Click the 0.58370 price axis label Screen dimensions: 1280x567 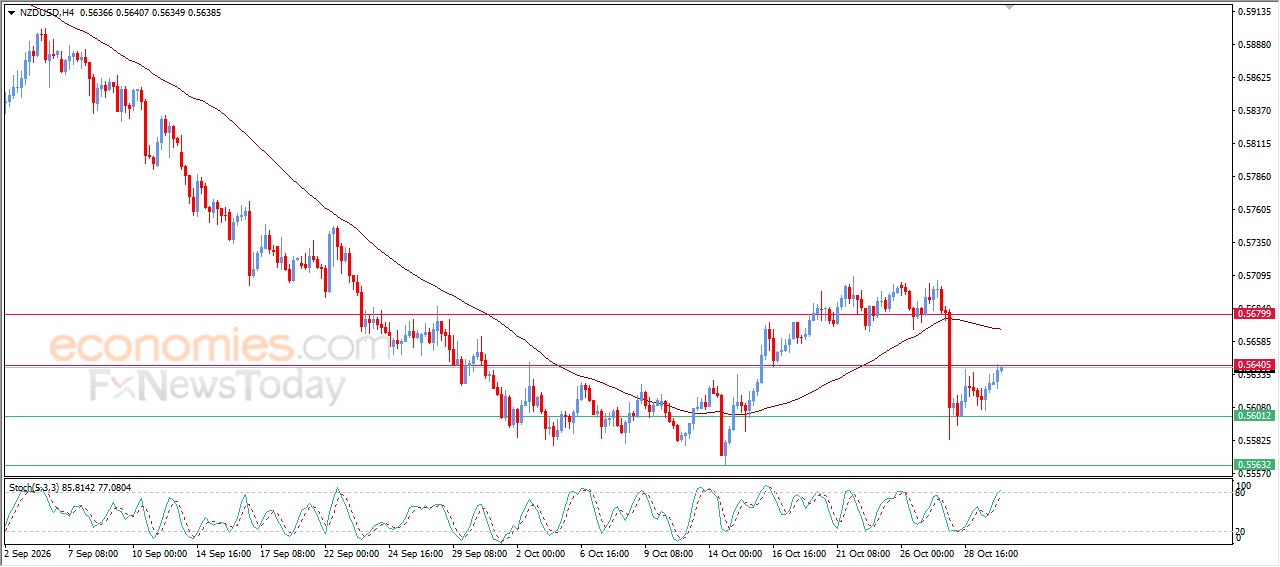click(1256, 111)
